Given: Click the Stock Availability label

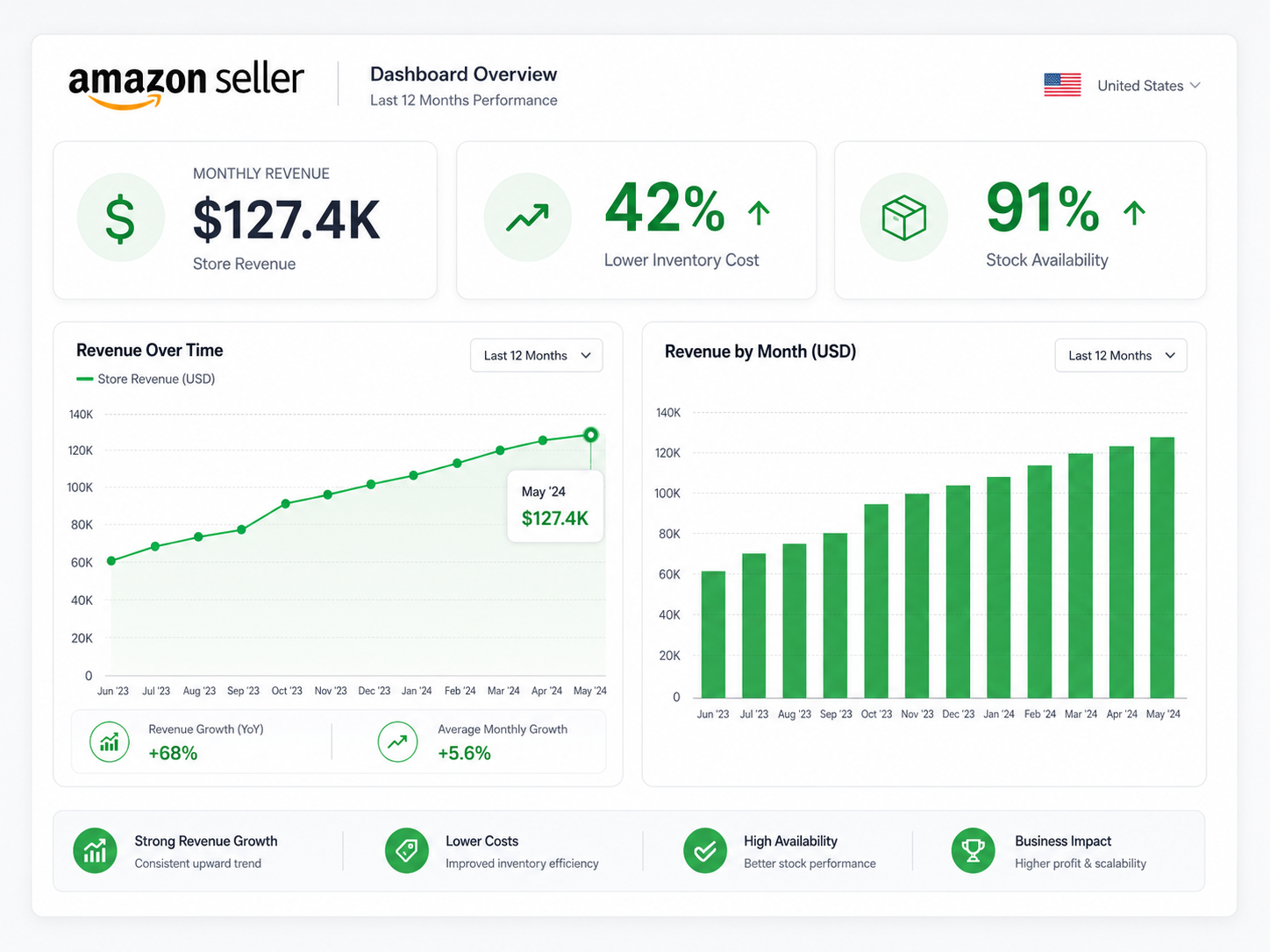Looking at the screenshot, I should click(x=1047, y=260).
